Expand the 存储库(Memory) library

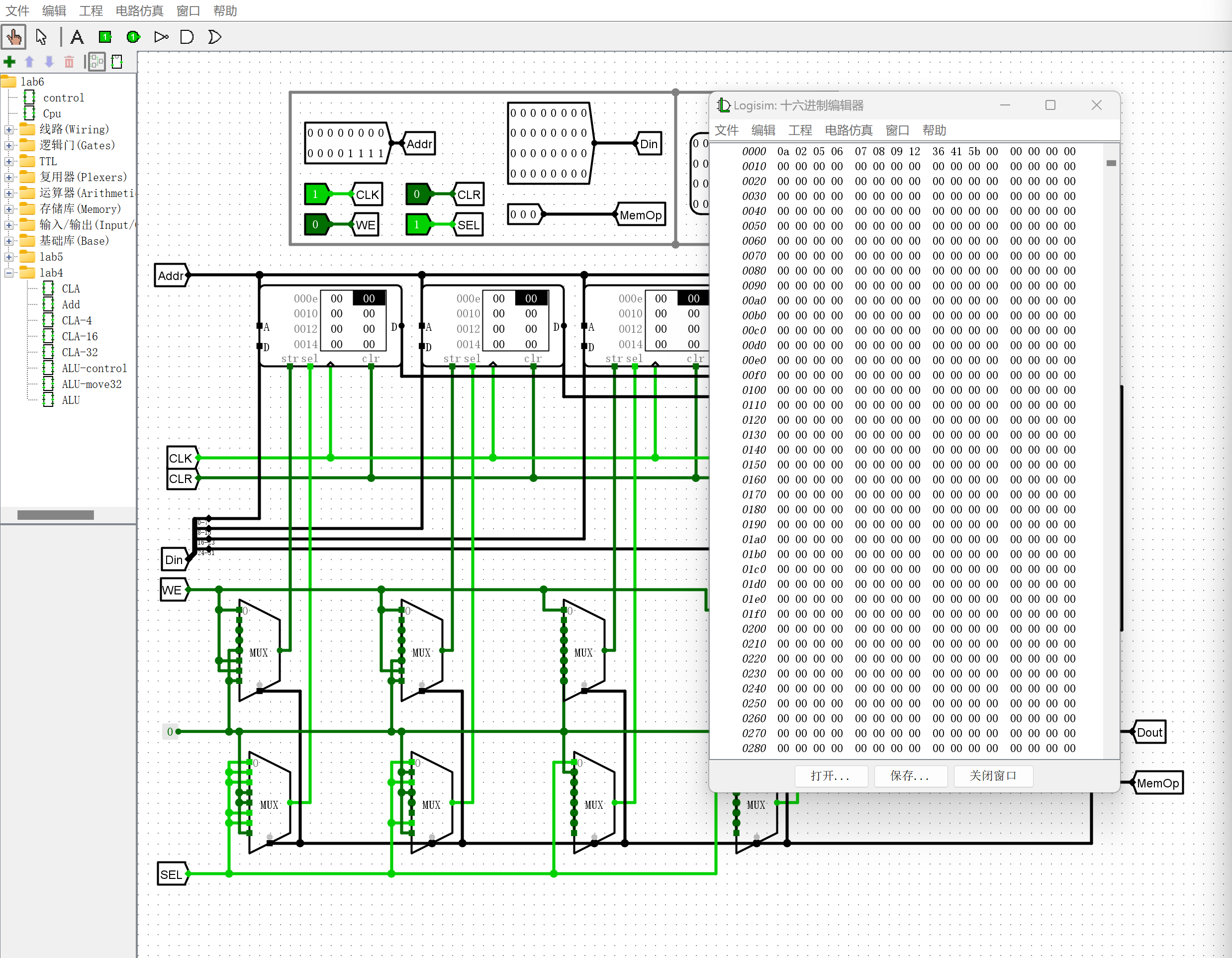coord(8,209)
